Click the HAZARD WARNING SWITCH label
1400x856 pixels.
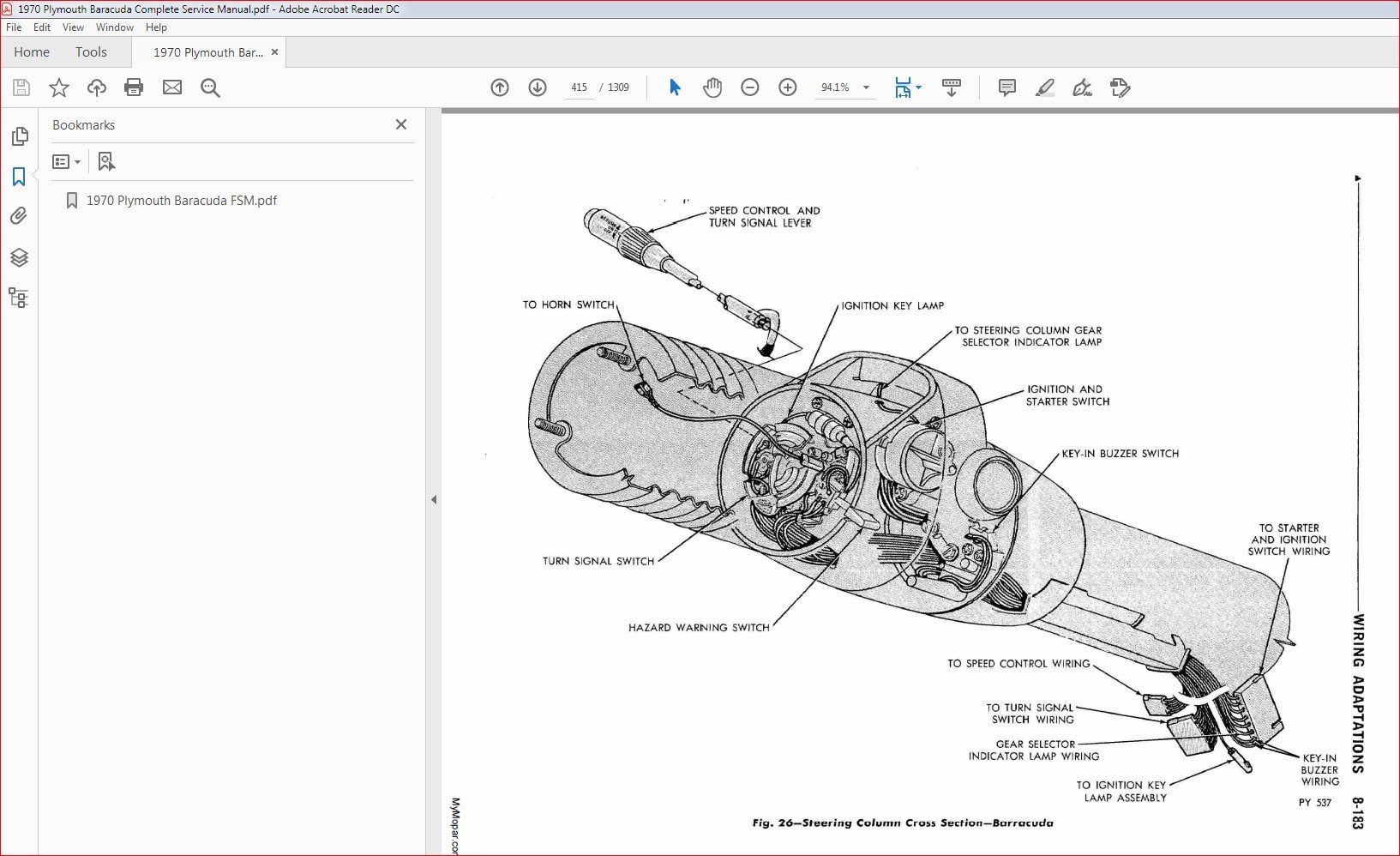coord(699,628)
